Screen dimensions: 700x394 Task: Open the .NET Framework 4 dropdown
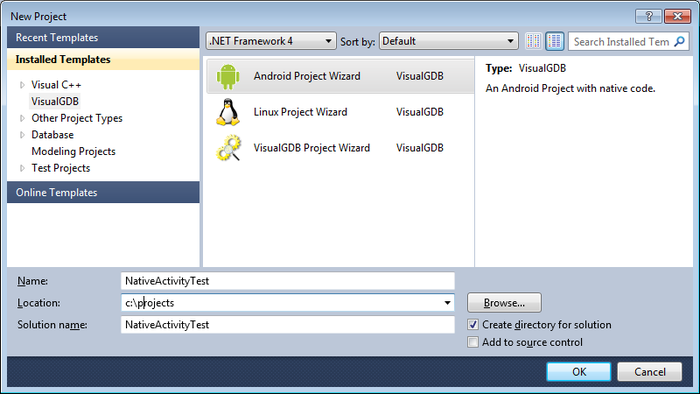(x=271, y=41)
